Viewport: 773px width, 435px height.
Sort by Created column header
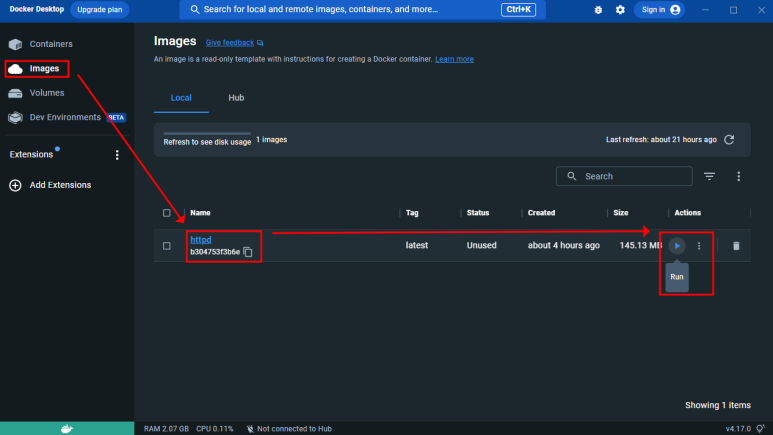(541, 213)
